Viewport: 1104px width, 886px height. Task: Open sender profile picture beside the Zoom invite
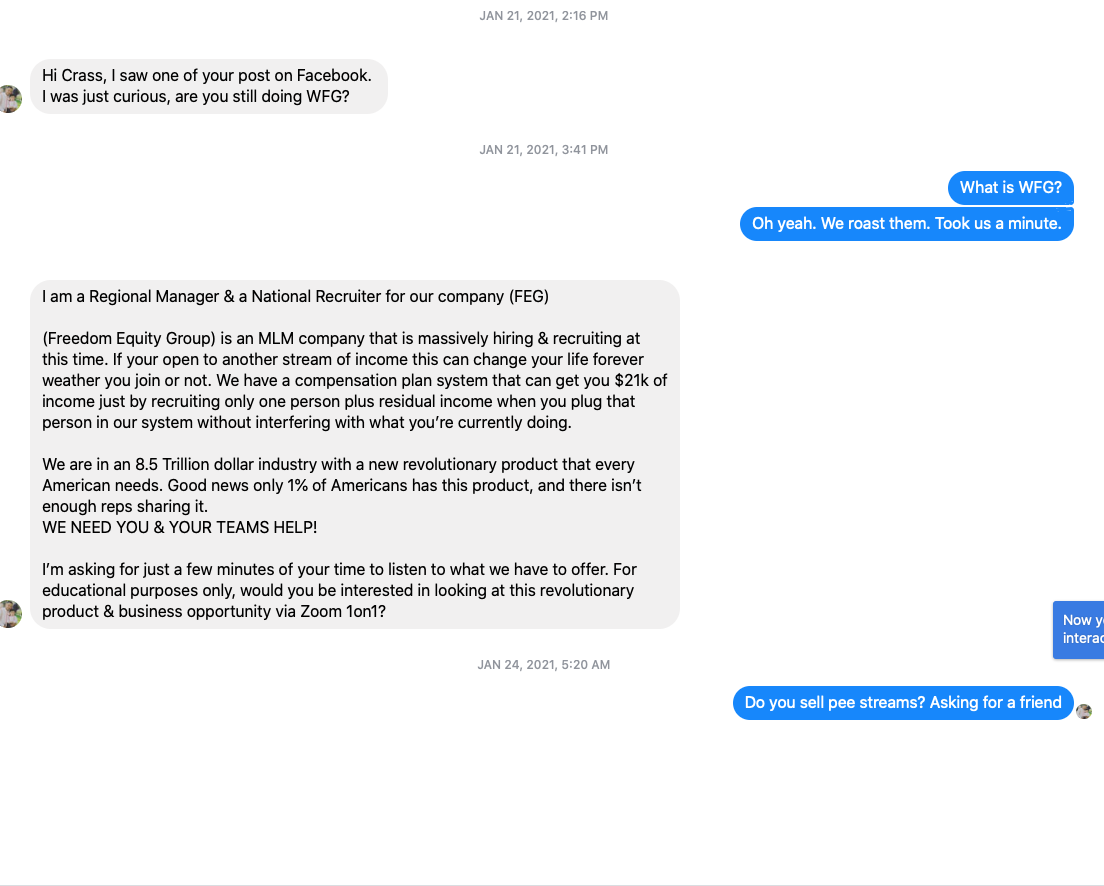pos(9,613)
